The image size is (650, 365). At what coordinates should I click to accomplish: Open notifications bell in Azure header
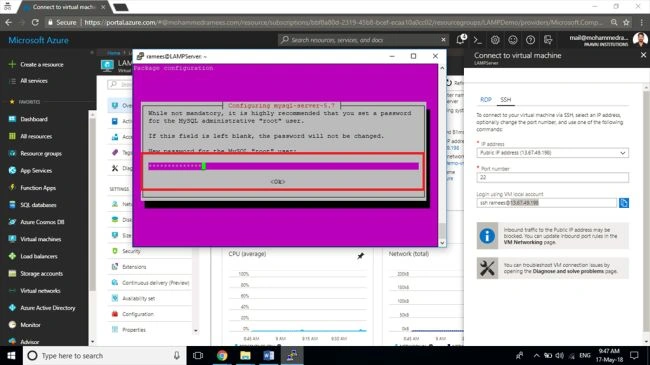(461, 40)
